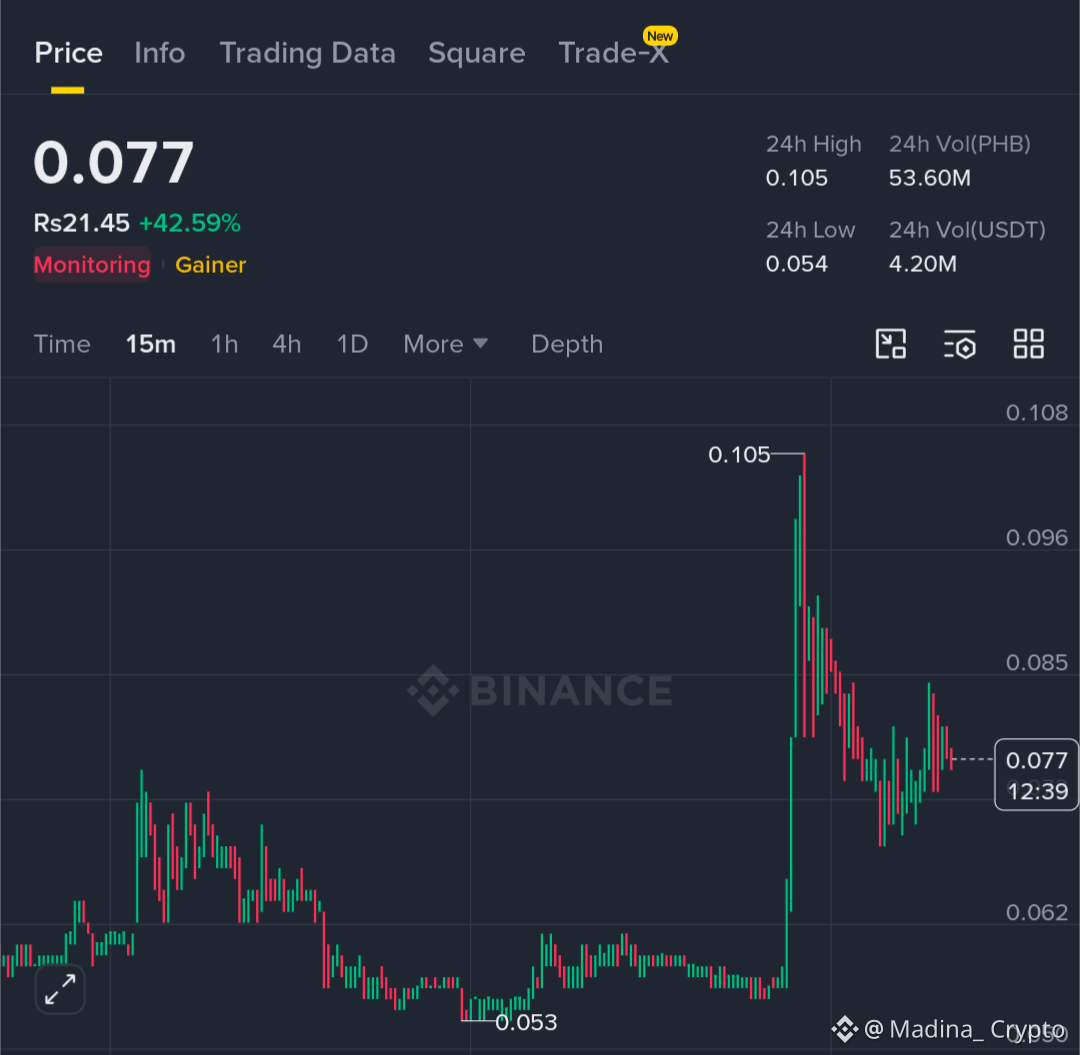Image resolution: width=1080 pixels, height=1055 pixels.
Task: Switch to the Square tab
Action: (477, 54)
